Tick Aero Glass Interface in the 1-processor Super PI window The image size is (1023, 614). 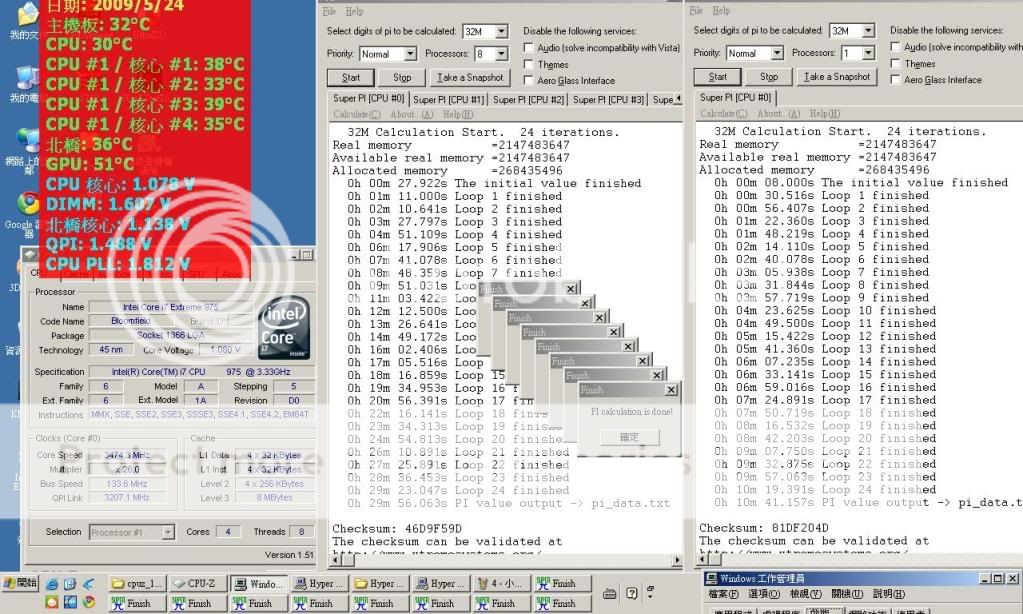895,79
